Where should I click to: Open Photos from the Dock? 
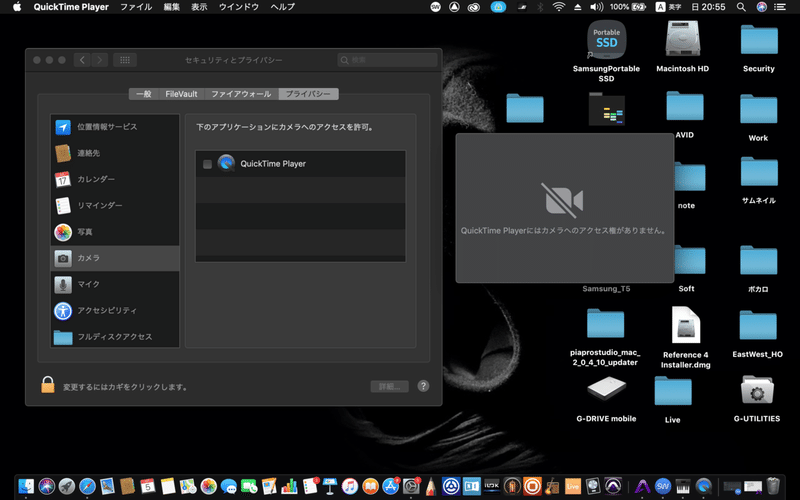pos(208,486)
